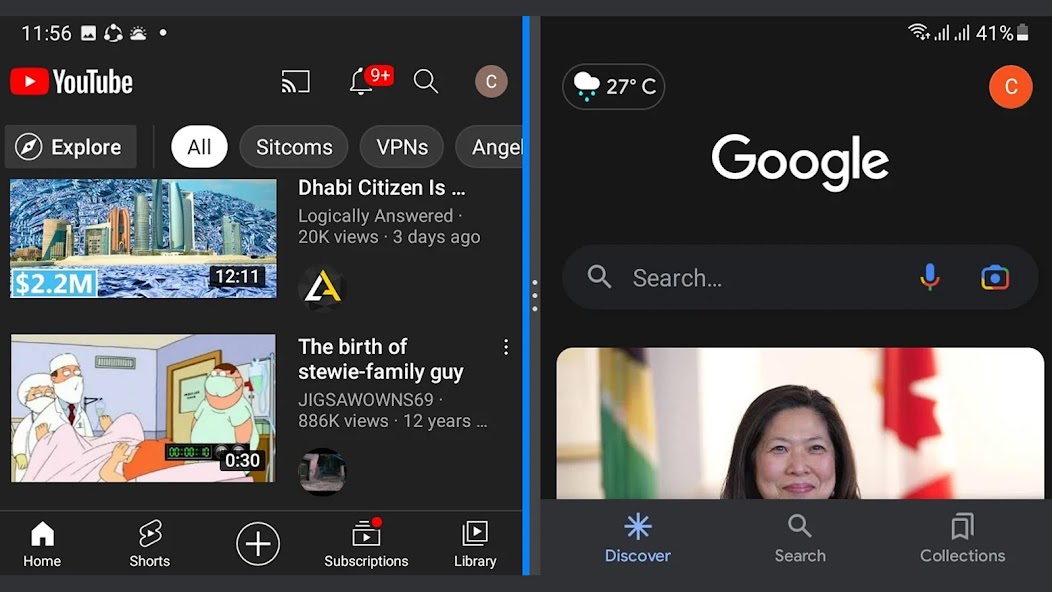
Task: Open more options for stewie-family guy video
Action: (x=506, y=347)
